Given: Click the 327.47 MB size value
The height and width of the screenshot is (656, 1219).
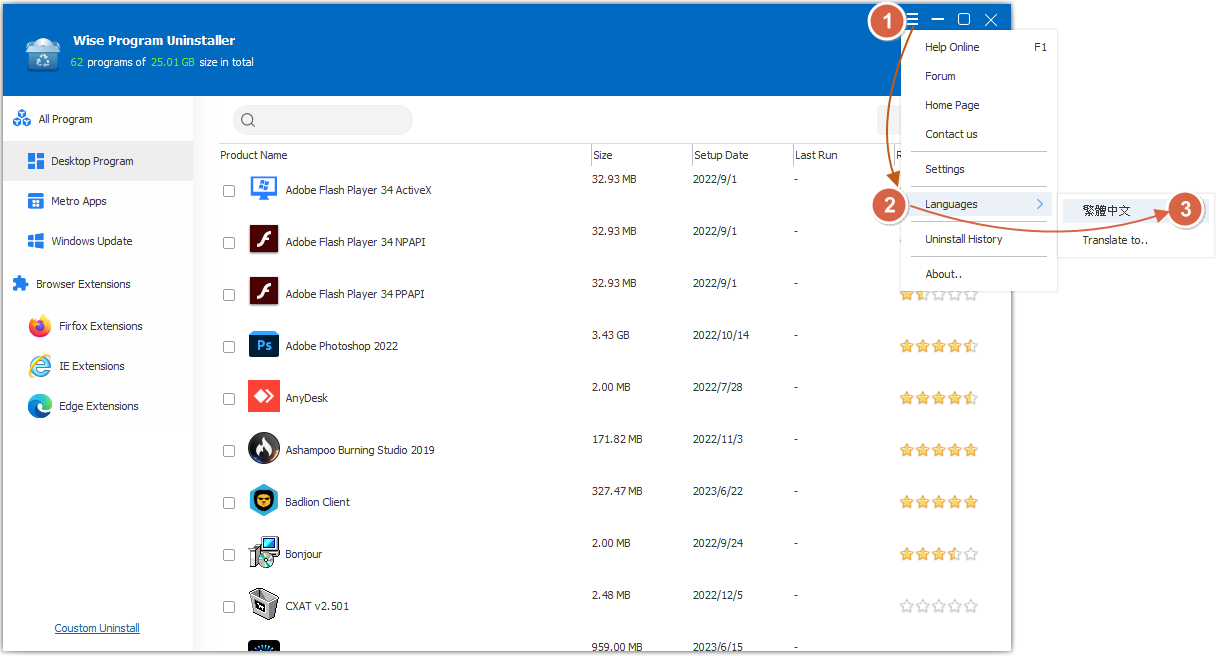Looking at the screenshot, I should coord(617,491).
